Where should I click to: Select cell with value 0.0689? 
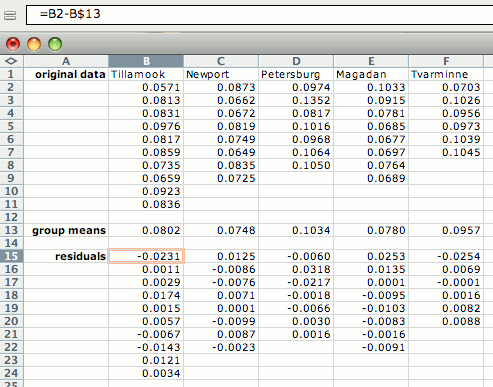(371, 178)
